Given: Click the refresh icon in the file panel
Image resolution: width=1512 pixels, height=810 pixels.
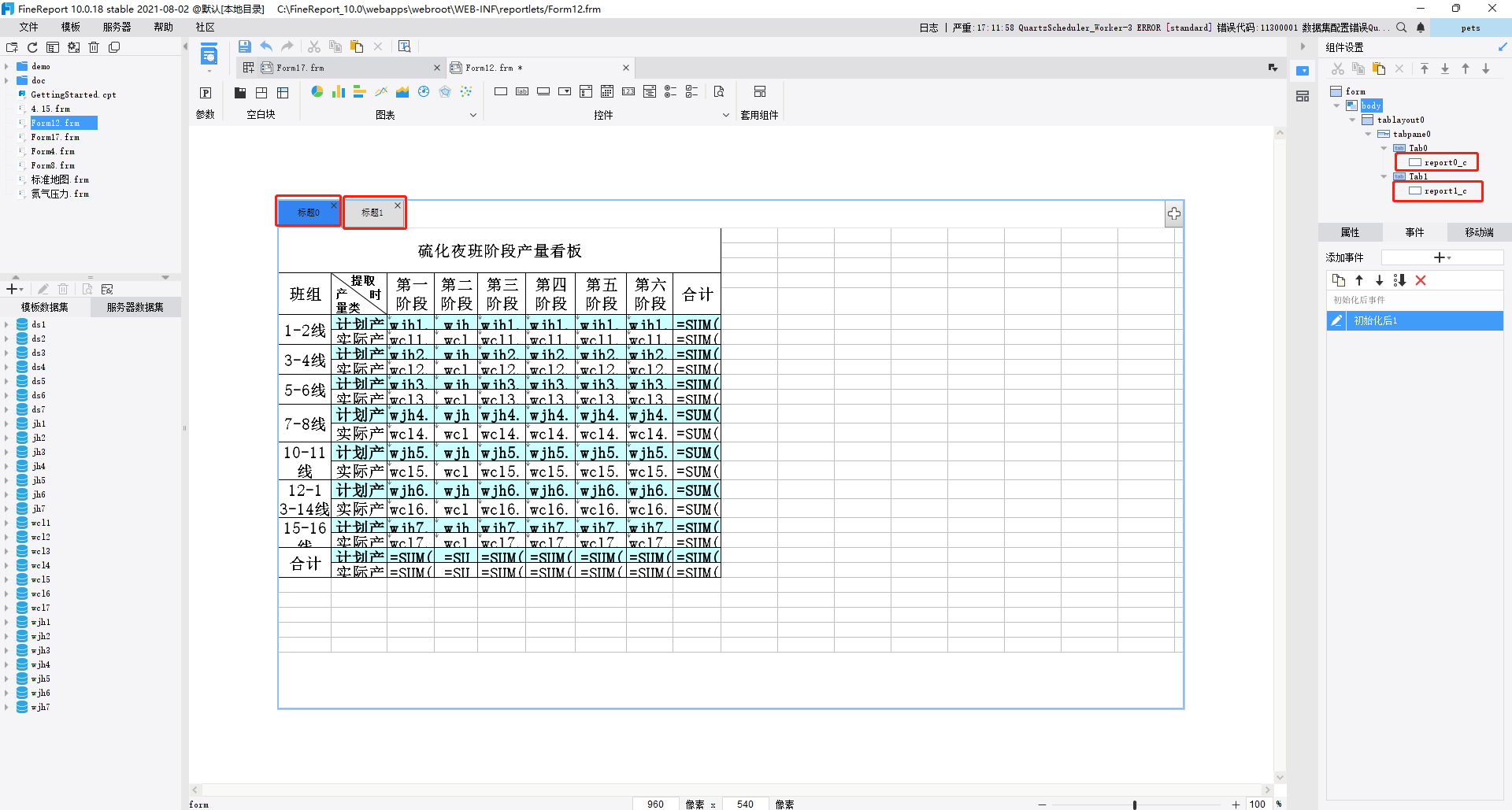Looking at the screenshot, I should 32,47.
